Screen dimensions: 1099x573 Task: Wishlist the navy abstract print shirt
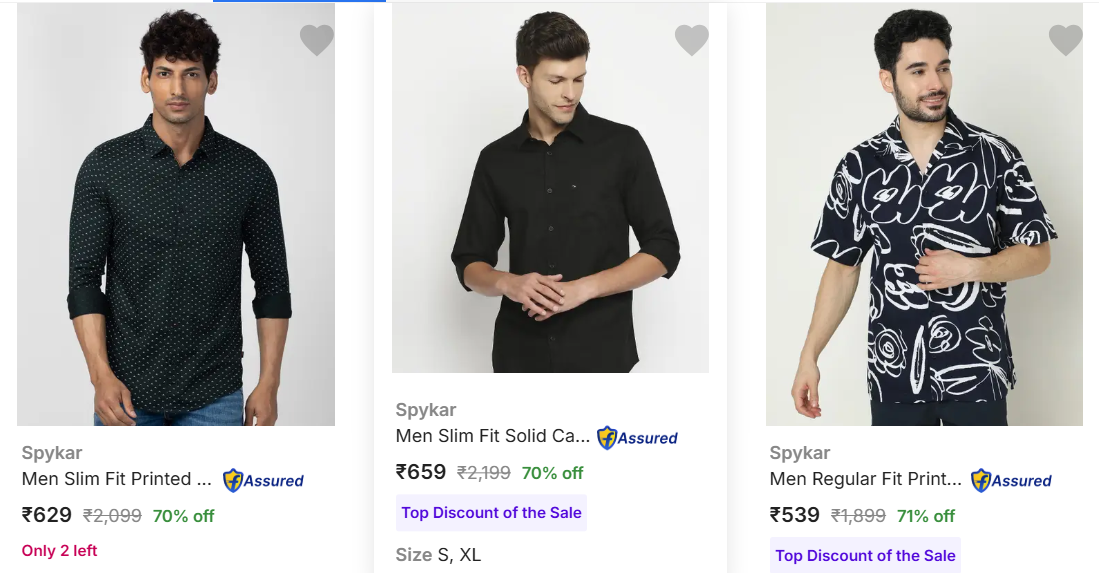[1065, 40]
